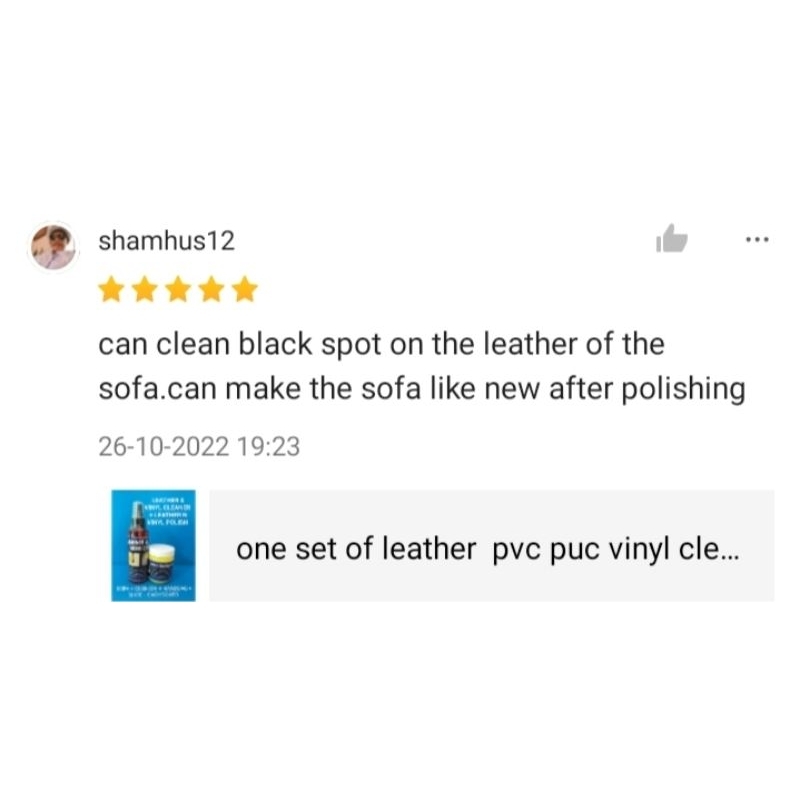Like the review with the thumbs-up icon
The height and width of the screenshot is (800, 800).
(671, 239)
